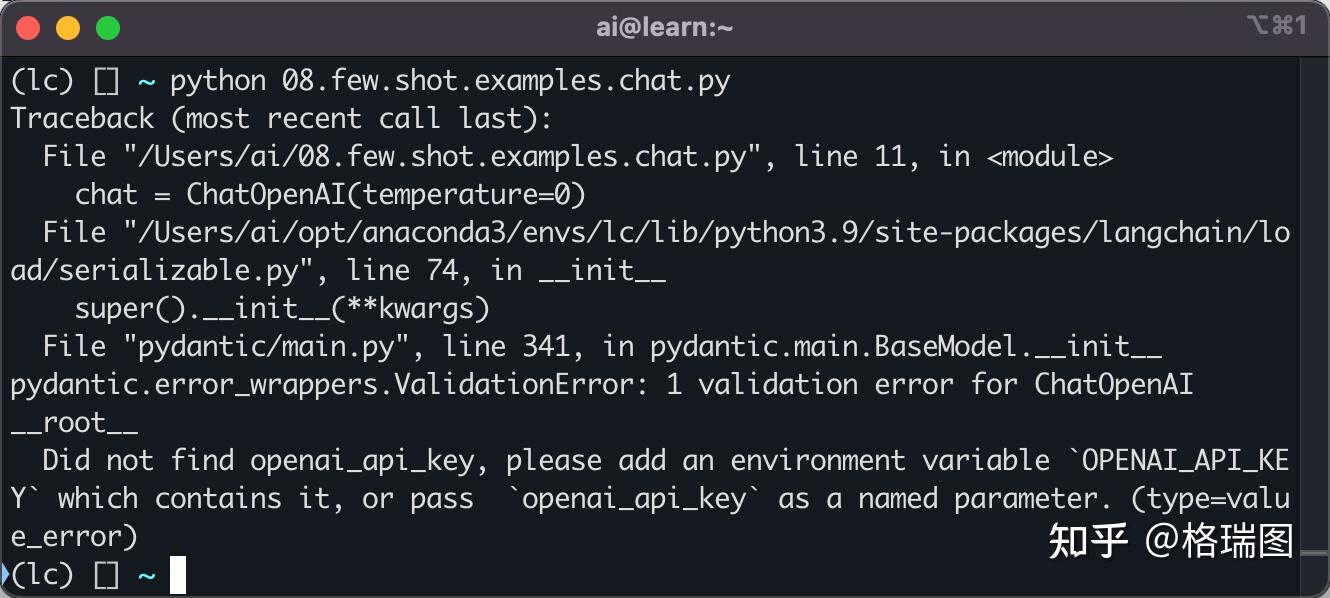Image resolution: width=1330 pixels, height=598 pixels.
Task: Click the super().__init__(**kwargs) code line
Action: (282, 309)
